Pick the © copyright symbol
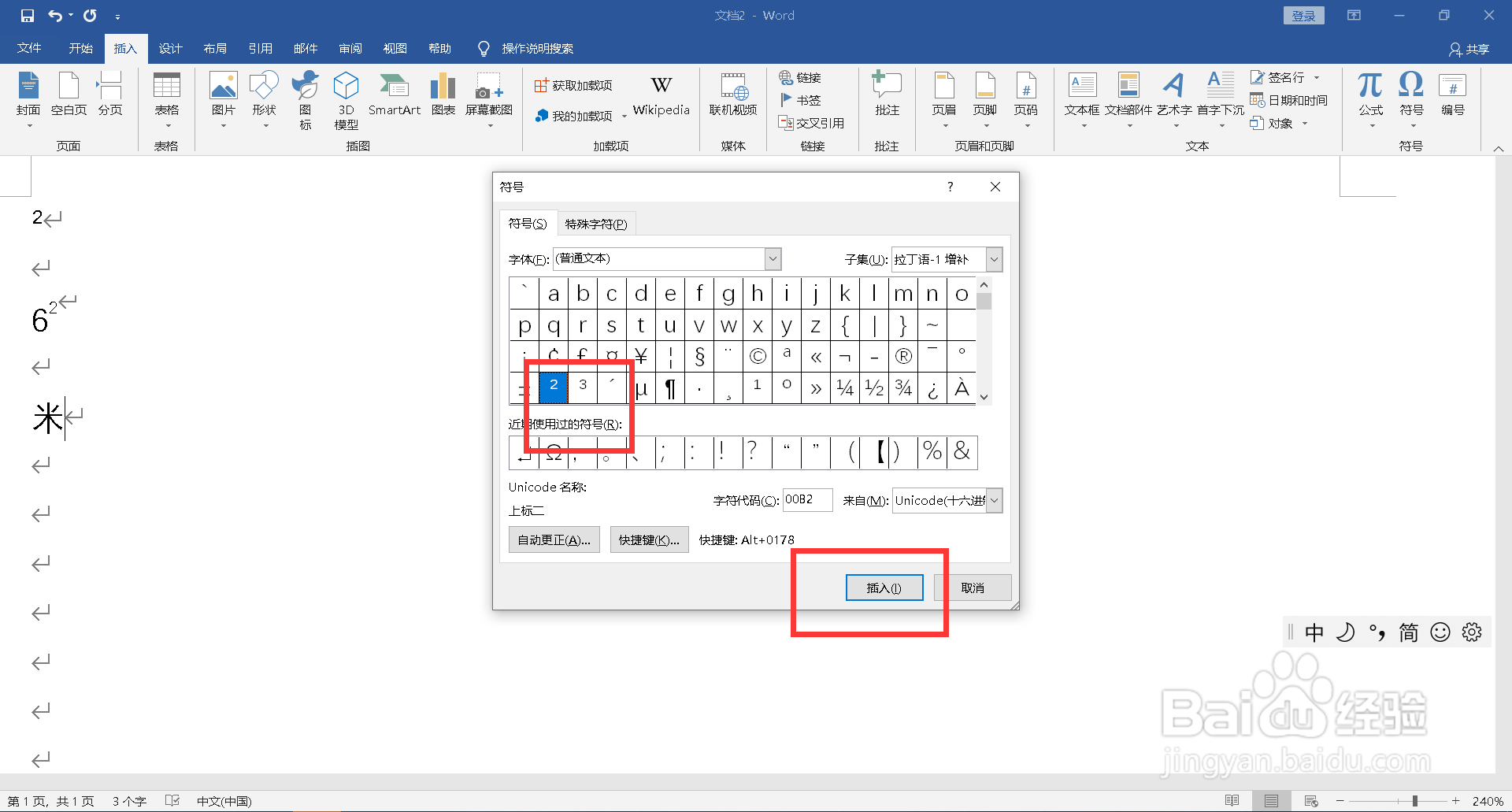 (x=758, y=356)
